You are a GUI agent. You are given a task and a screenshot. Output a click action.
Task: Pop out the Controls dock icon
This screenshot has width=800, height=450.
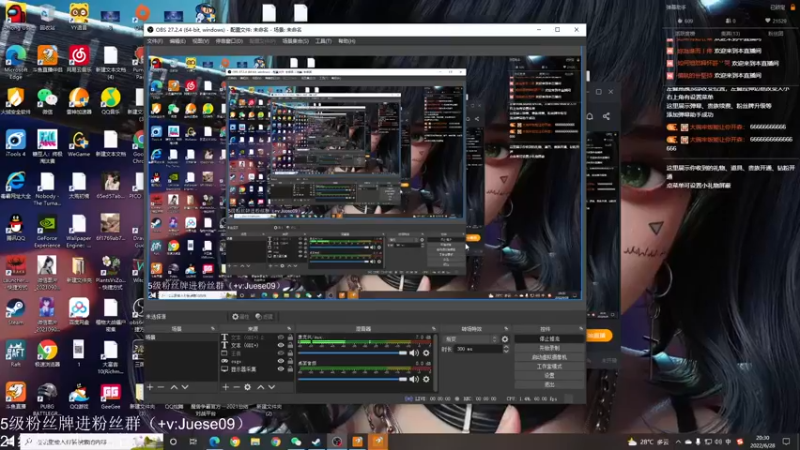[581, 329]
